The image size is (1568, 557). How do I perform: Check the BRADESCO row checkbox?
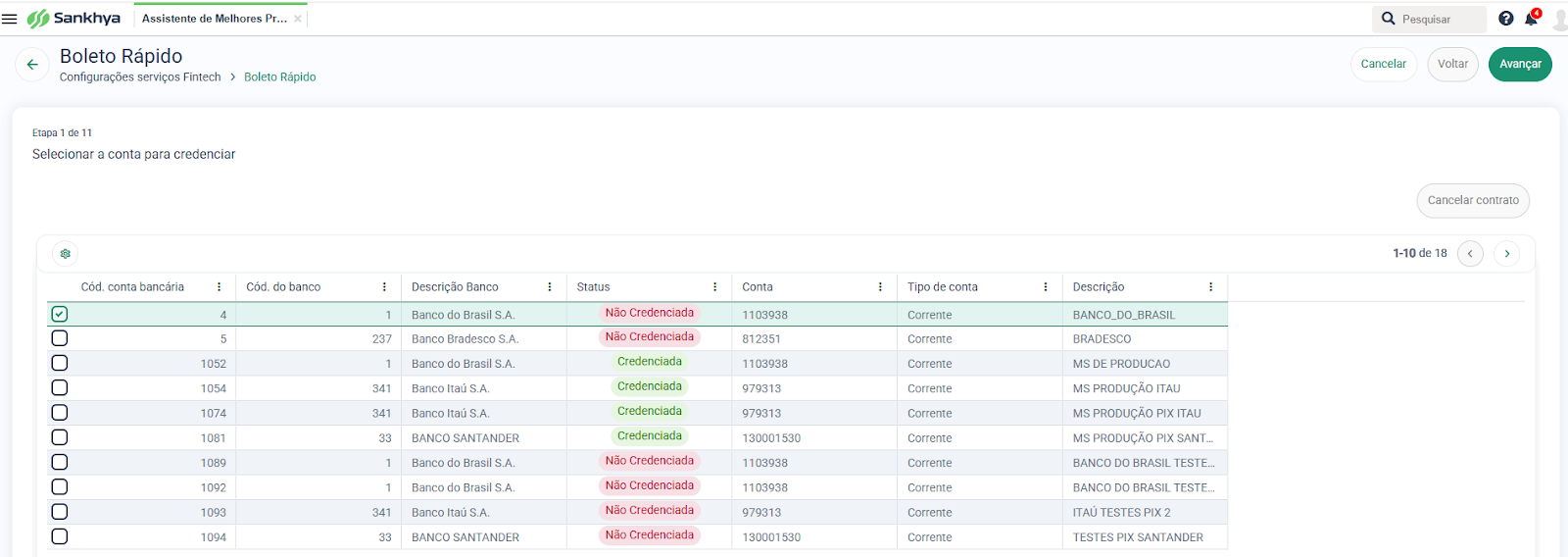click(60, 338)
